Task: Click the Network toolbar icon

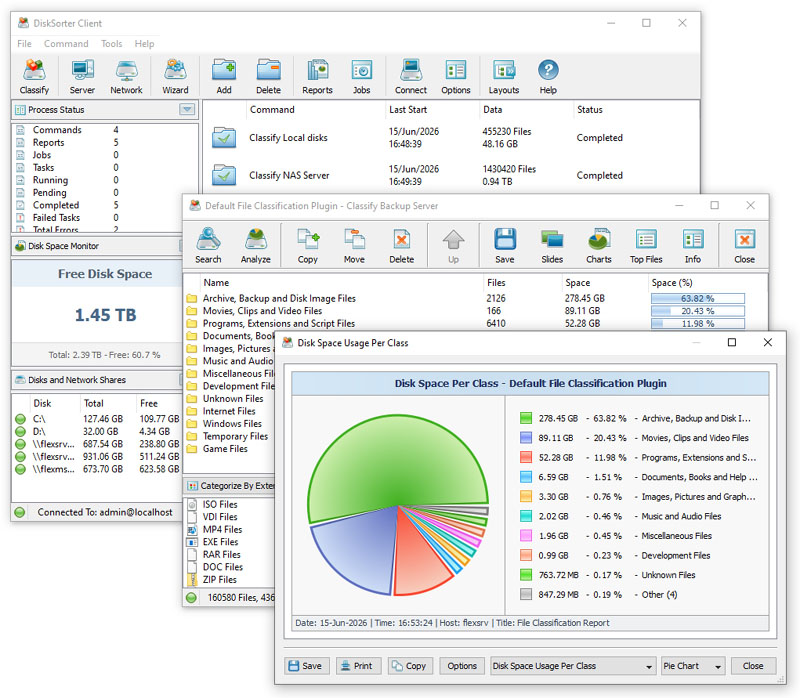Action: tap(127, 77)
